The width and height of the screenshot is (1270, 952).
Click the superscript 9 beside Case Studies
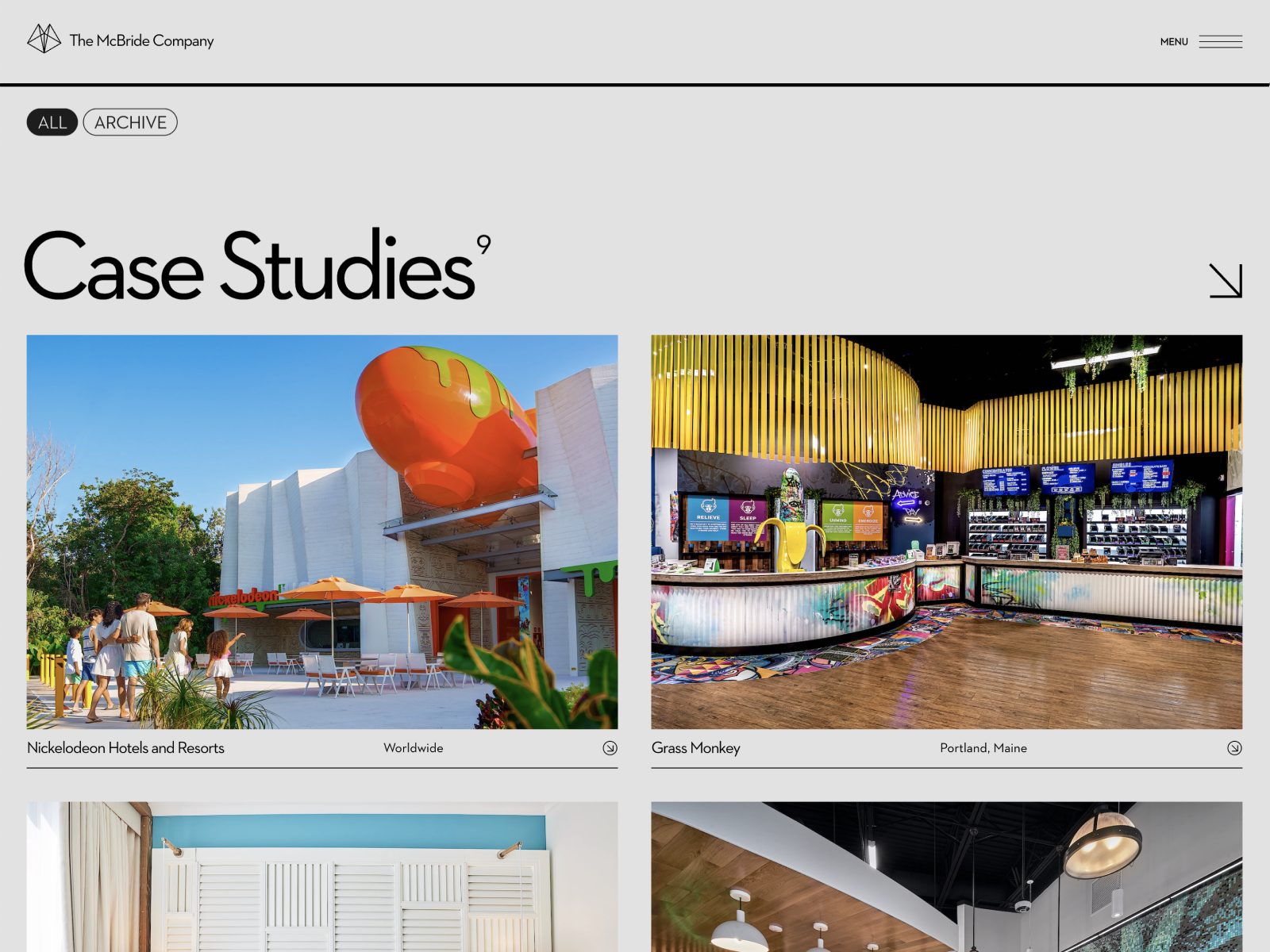[x=483, y=246]
